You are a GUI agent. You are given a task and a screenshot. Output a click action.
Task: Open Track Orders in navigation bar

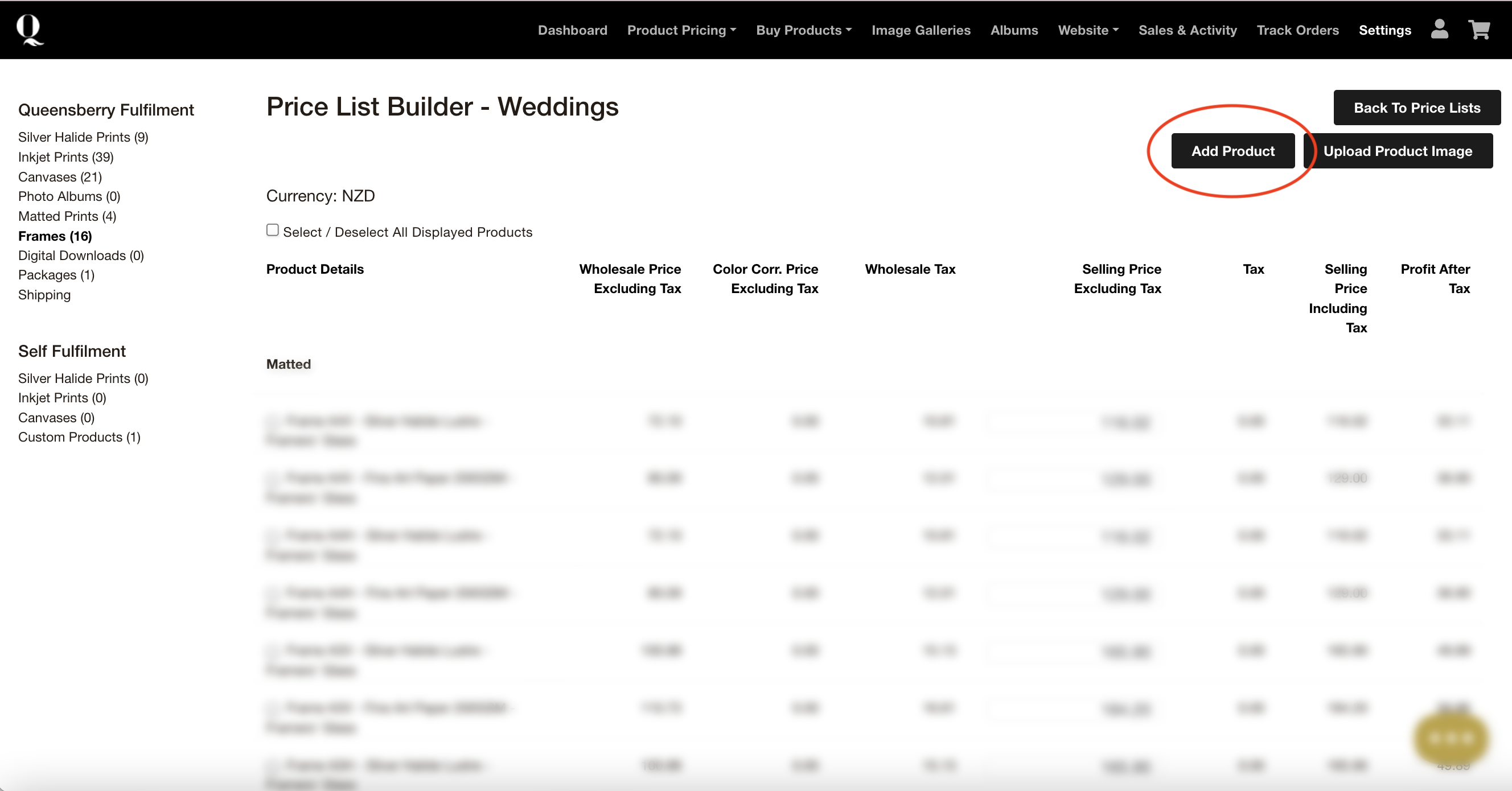tap(1297, 30)
